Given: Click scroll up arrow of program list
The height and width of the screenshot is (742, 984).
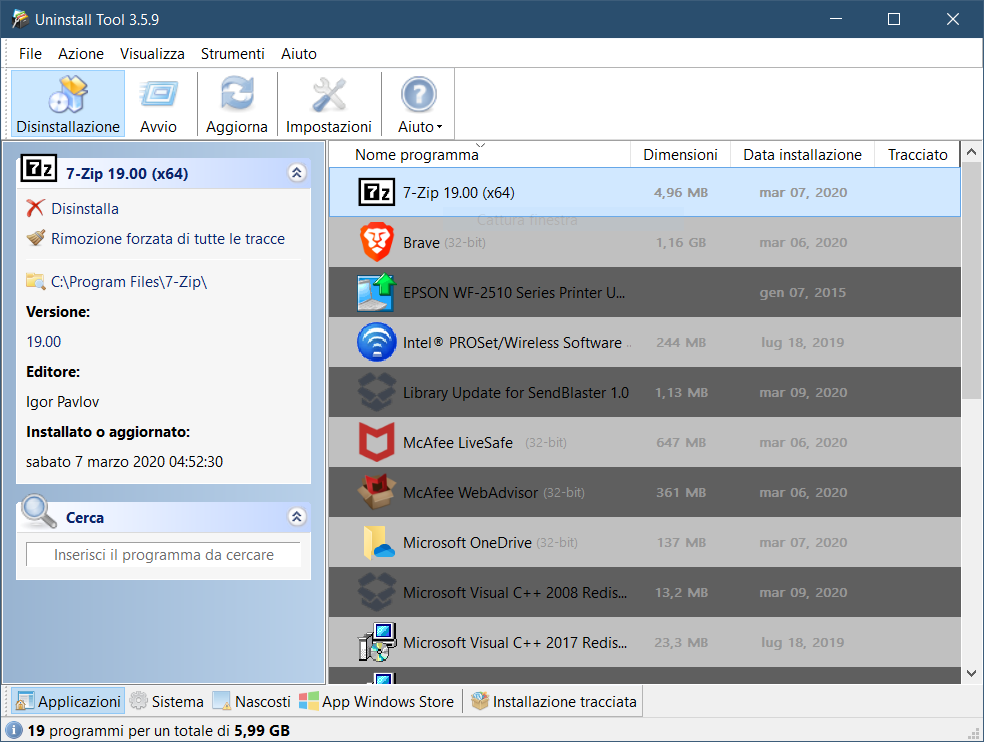Looking at the screenshot, I should click(x=971, y=152).
